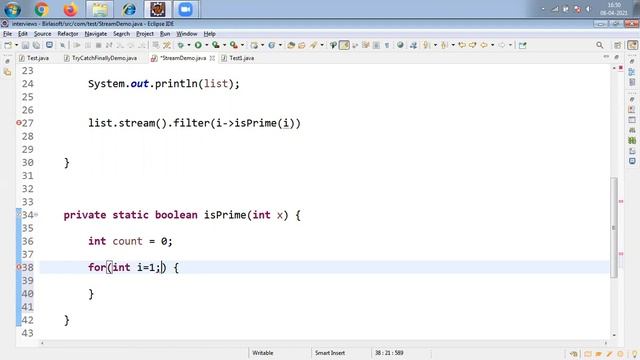Screen dimensions: 640x360
Task: Open the File menu
Action: tap(7, 34)
